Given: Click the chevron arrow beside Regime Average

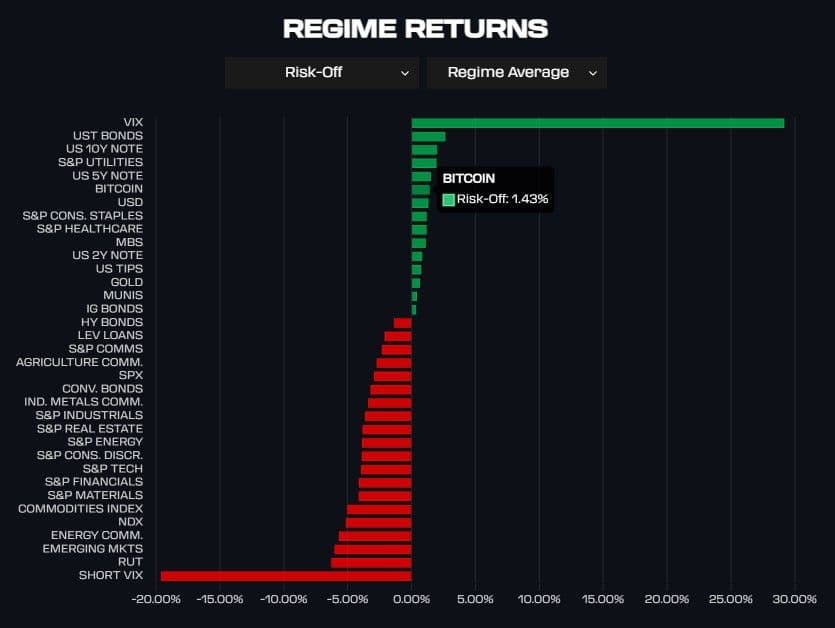Looking at the screenshot, I should tap(592, 73).
